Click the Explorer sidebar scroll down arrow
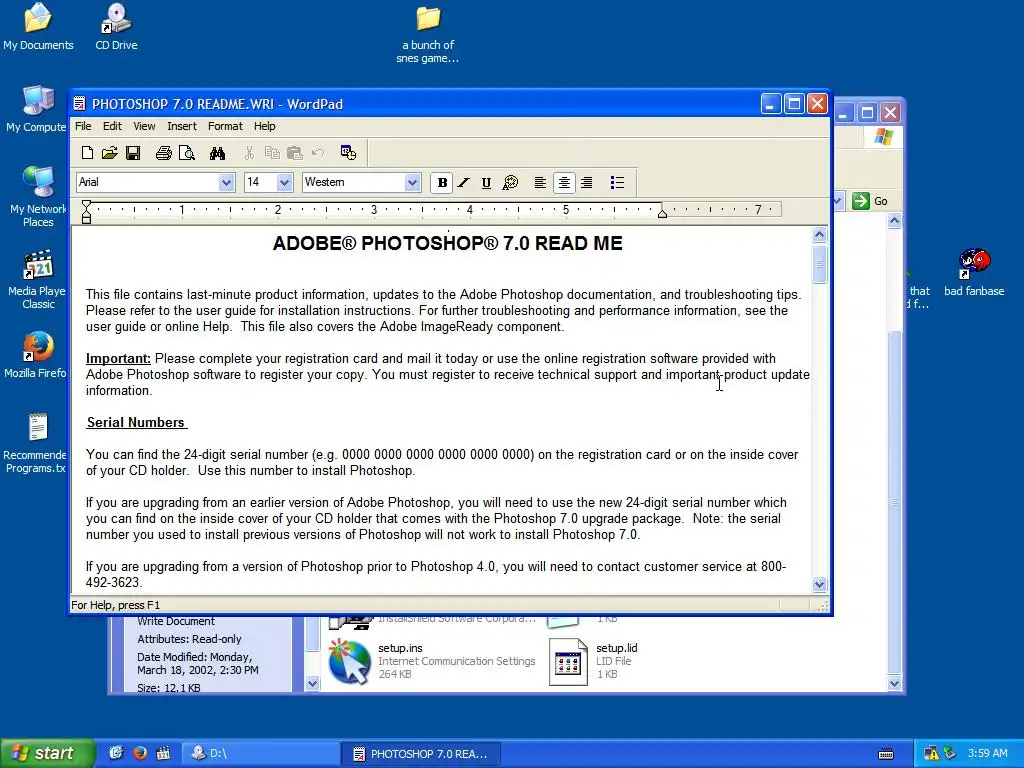Viewport: 1024px width, 768px height. 312,684
